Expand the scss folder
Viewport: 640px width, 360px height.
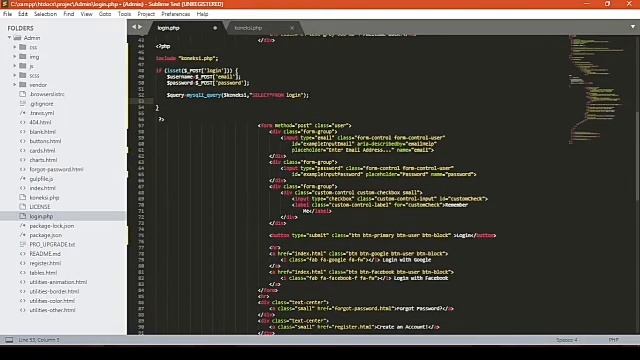pyautogui.click(x=15, y=75)
